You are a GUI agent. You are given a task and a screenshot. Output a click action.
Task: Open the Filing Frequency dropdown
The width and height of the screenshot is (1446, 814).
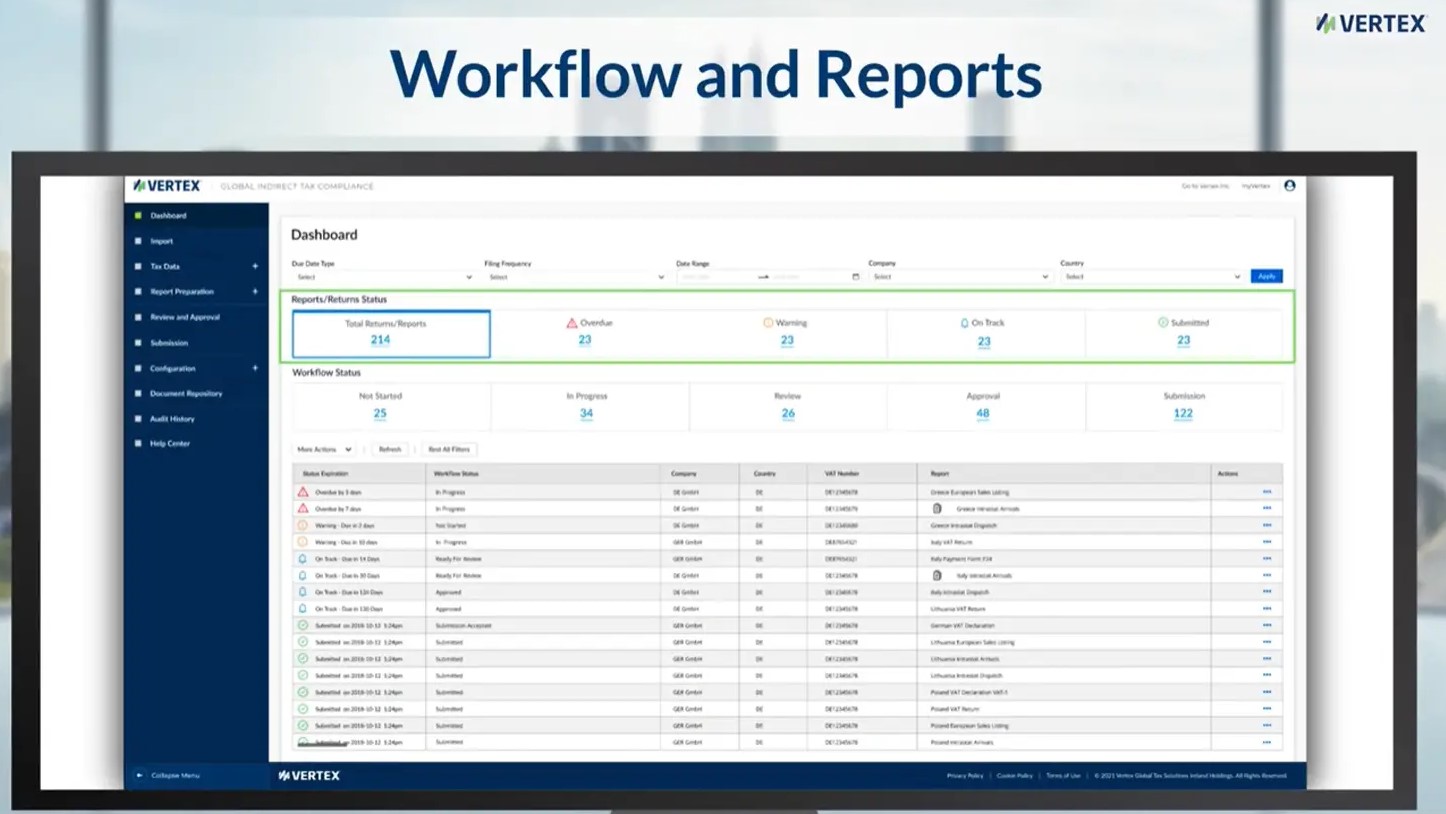(x=578, y=276)
